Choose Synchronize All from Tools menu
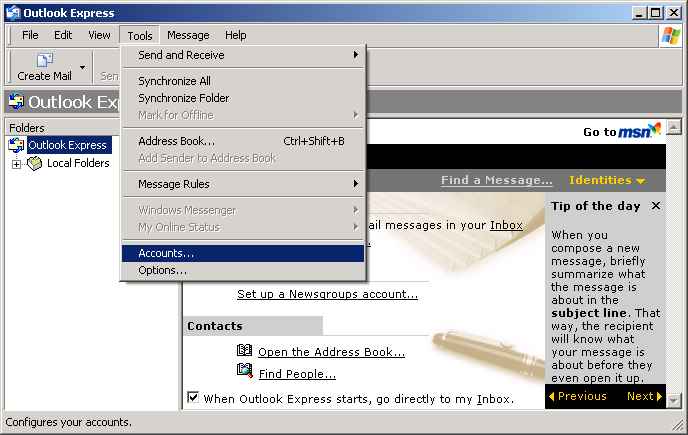This screenshot has width=688, height=435. click(x=243, y=81)
